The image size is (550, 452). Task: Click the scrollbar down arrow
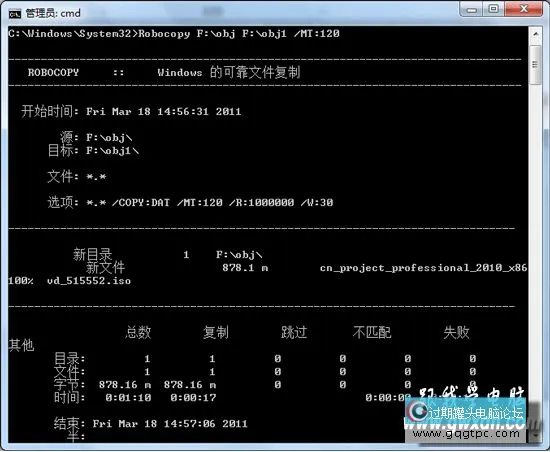(x=535, y=436)
